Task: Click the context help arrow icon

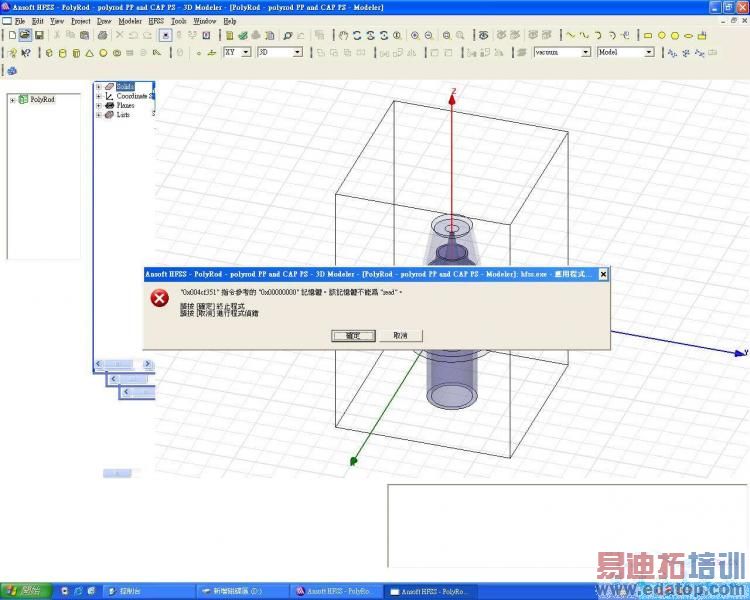Action: pos(26,53)
